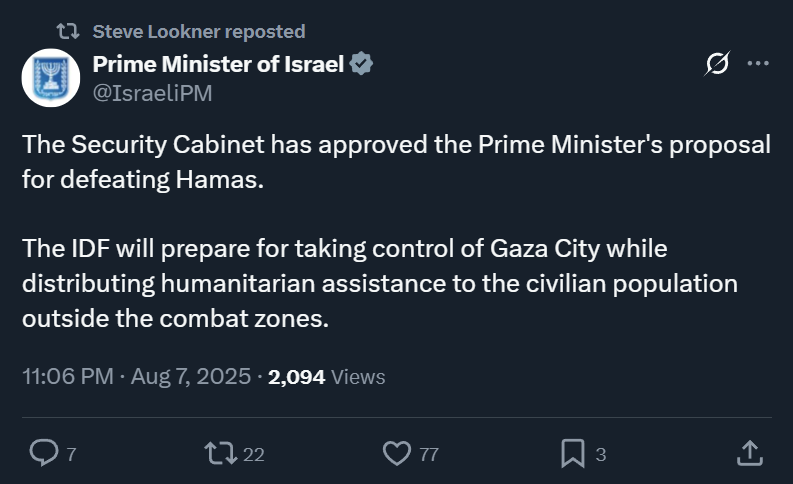Click the repost count 22
This screenshot has width=793, height=484.
254,454
